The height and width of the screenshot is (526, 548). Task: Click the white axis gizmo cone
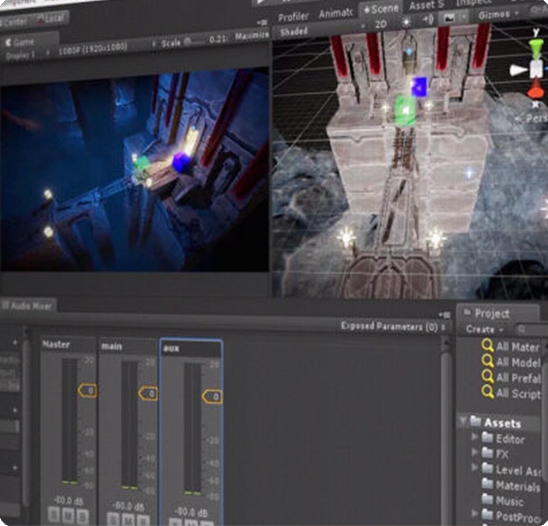[x=518, y=71]
